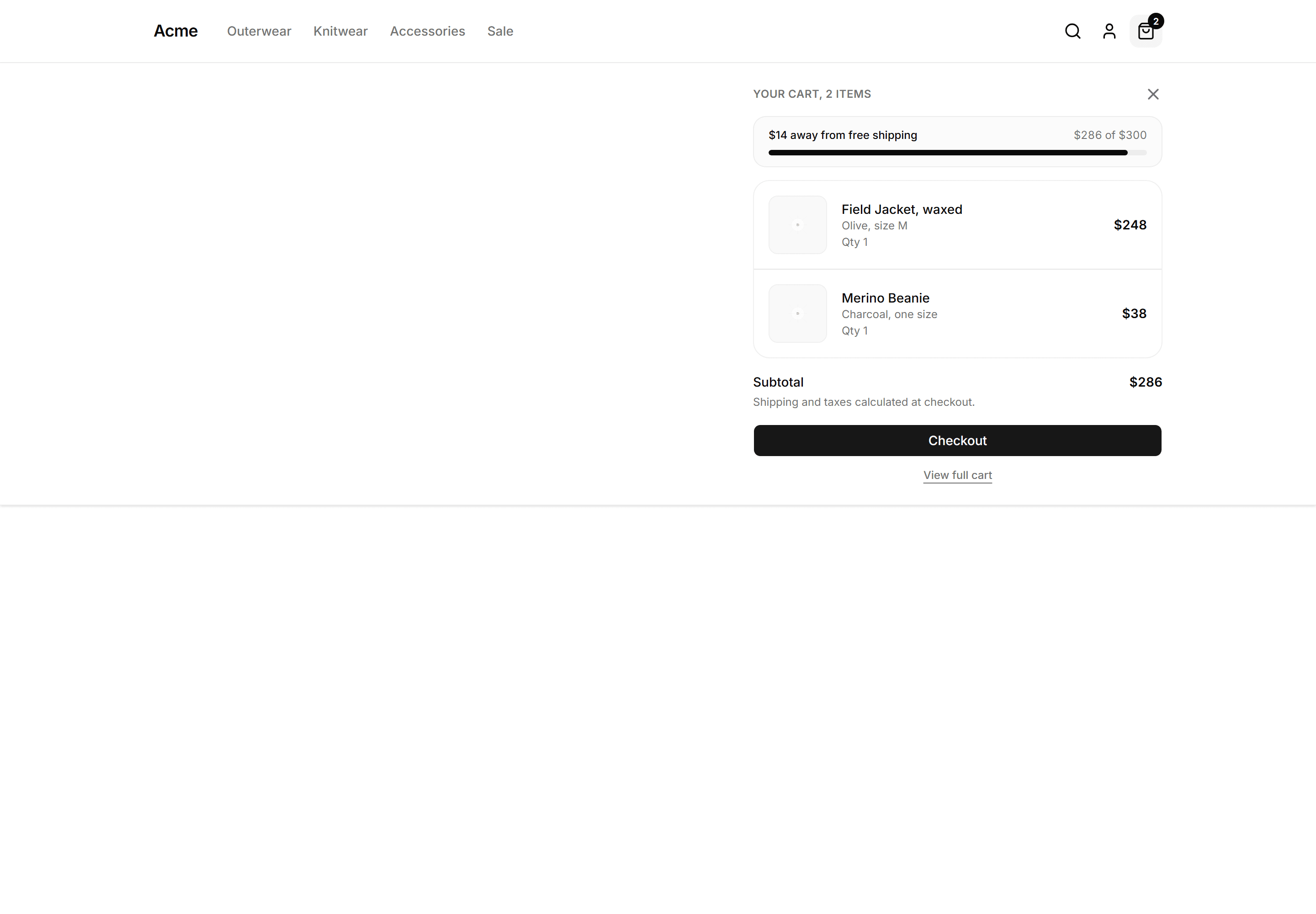
Task: Select the Merino Beanie title
Action: click(885, 298)
